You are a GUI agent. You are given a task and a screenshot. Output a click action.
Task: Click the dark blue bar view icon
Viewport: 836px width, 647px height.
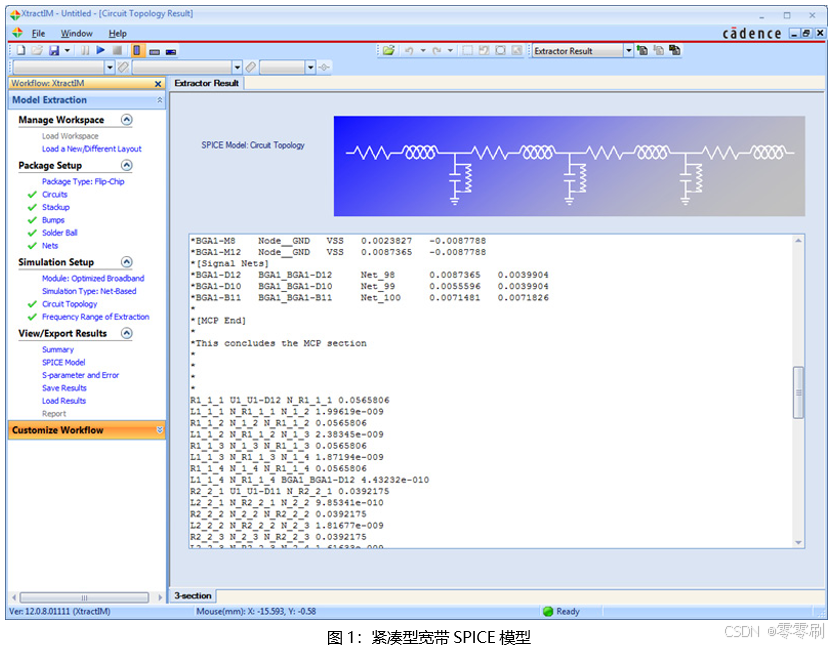coord(171,52)
